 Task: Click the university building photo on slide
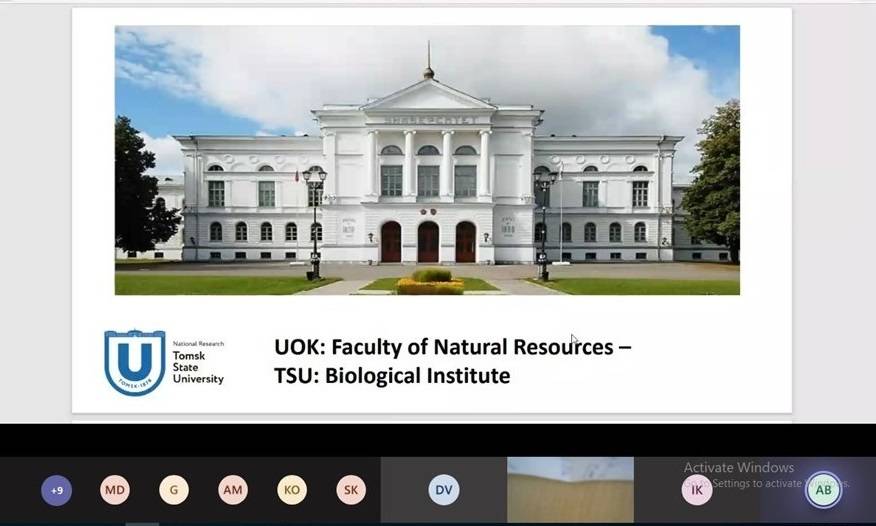[x=427, y=160]
